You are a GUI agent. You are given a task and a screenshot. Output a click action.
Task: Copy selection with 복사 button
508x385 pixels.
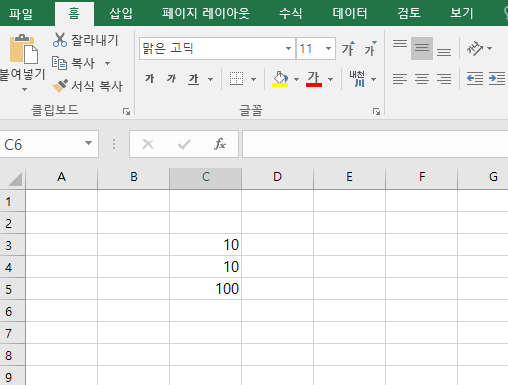[74, 63]
